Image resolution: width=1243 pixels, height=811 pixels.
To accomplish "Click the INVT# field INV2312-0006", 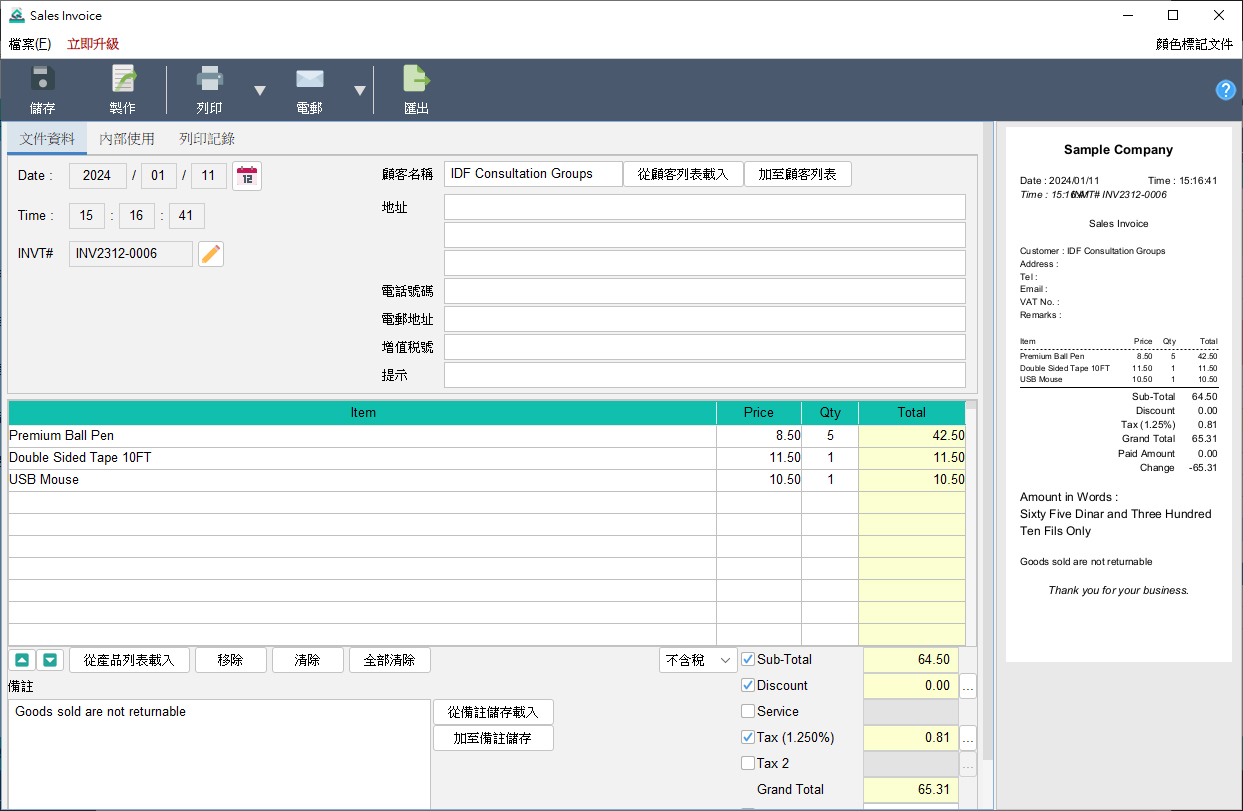I will pyautogui.click(x=130, y=254).
